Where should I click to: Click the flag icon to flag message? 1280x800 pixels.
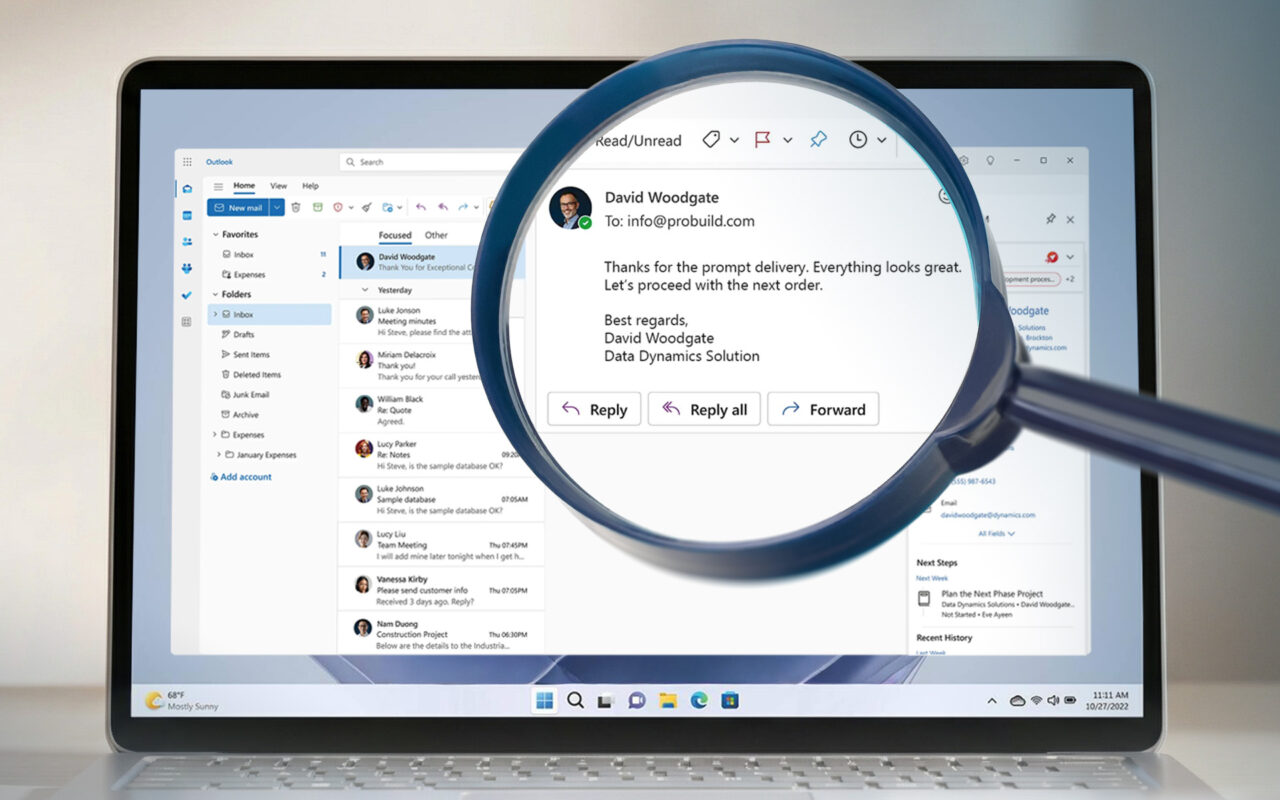[763, 140]
